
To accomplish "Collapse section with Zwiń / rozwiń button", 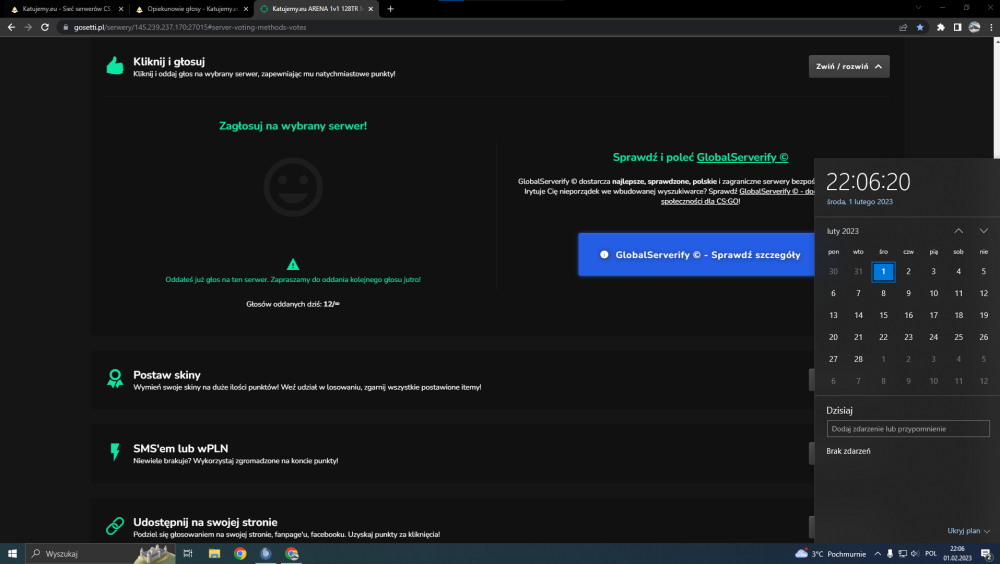I will [849, 66].
